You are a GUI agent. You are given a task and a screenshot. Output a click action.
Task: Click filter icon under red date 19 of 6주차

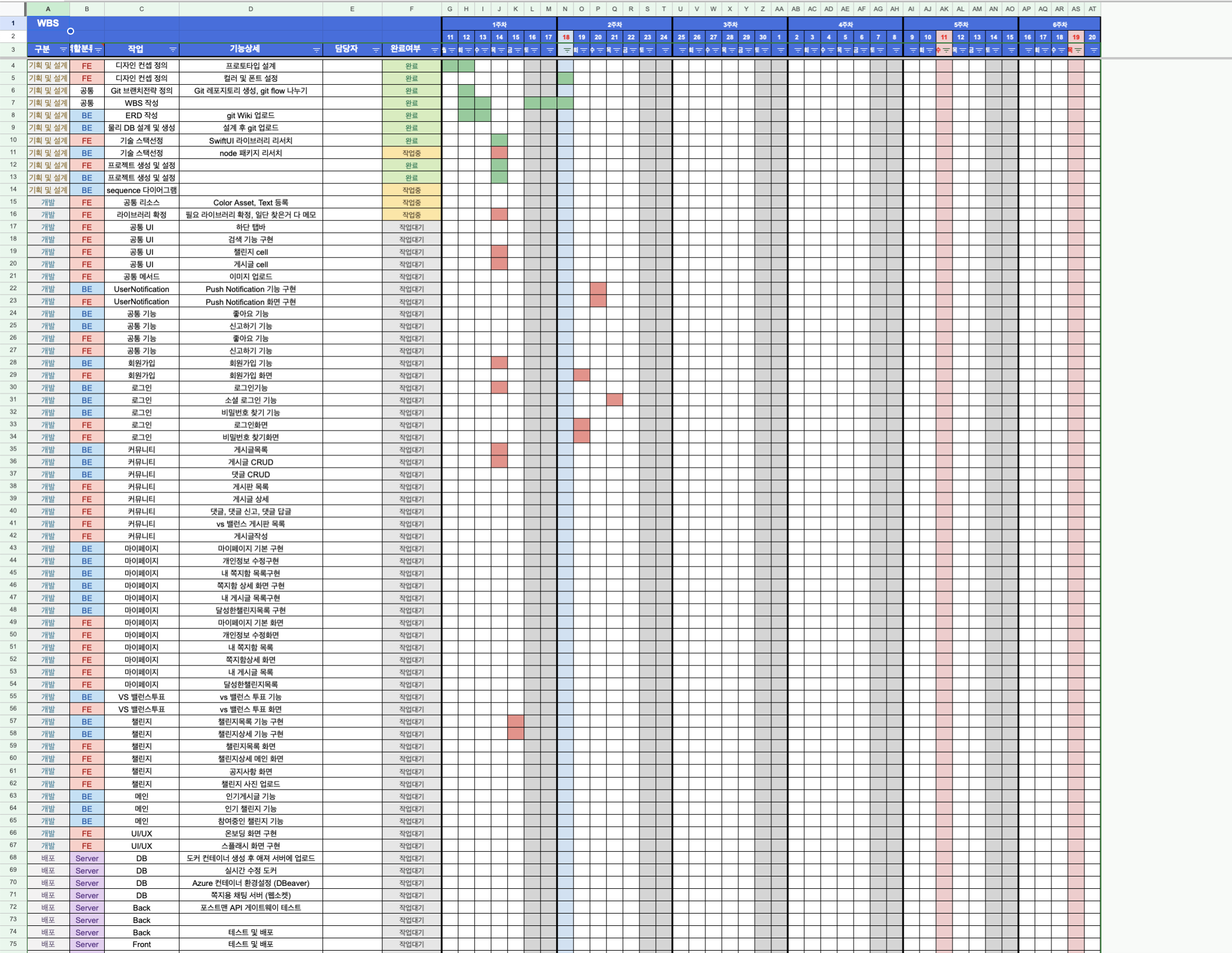[1077, 51]
